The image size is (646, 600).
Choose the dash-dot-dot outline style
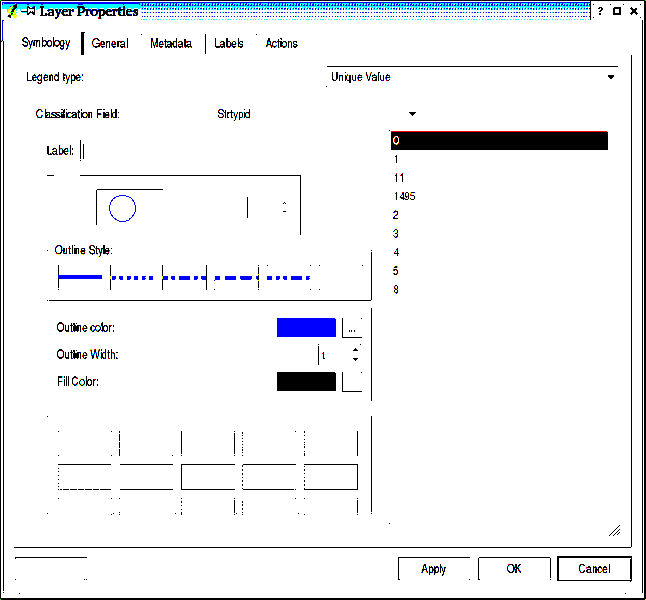[x=286, y=277]
